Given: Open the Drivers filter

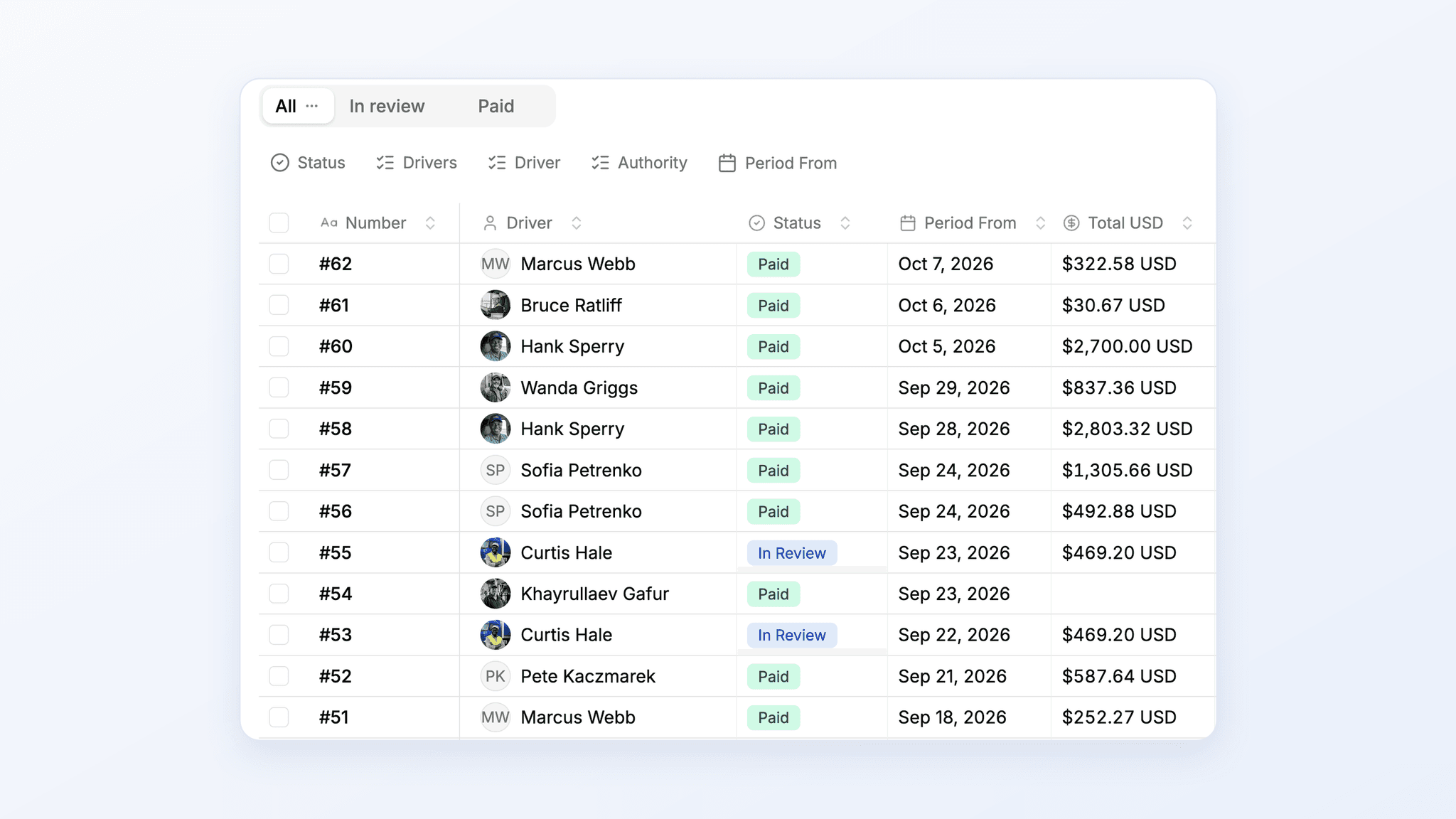Looking at the screenshot, I should [417, 163].
